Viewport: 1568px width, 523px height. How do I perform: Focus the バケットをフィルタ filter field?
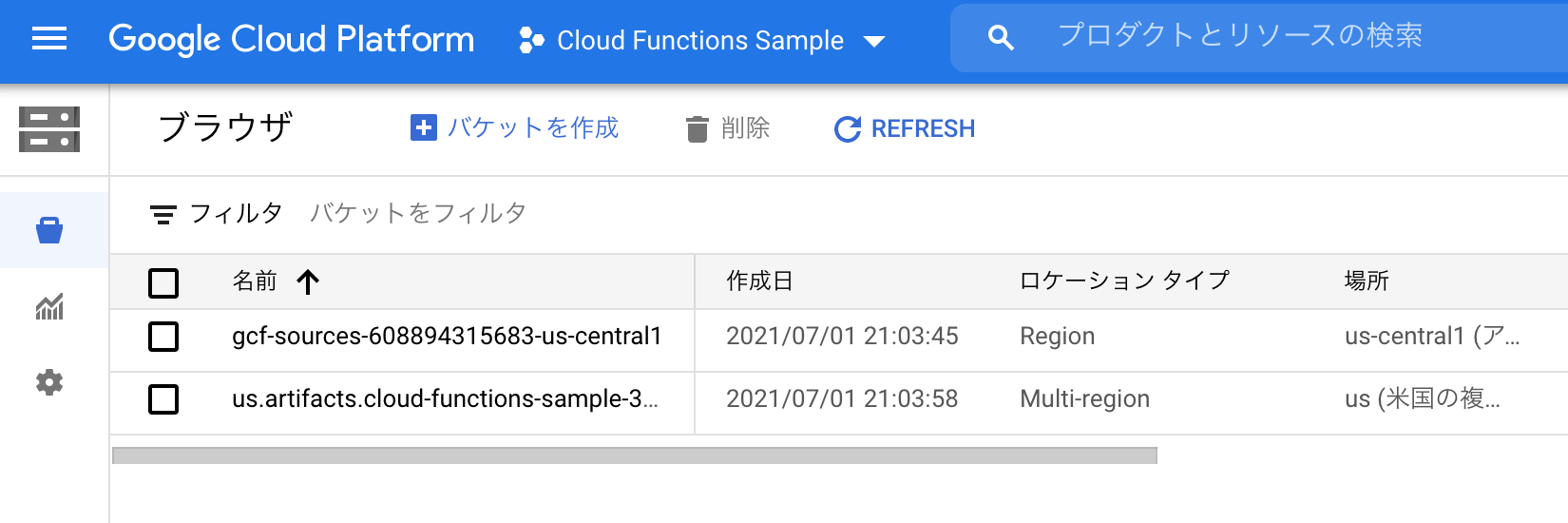[418, 213]
